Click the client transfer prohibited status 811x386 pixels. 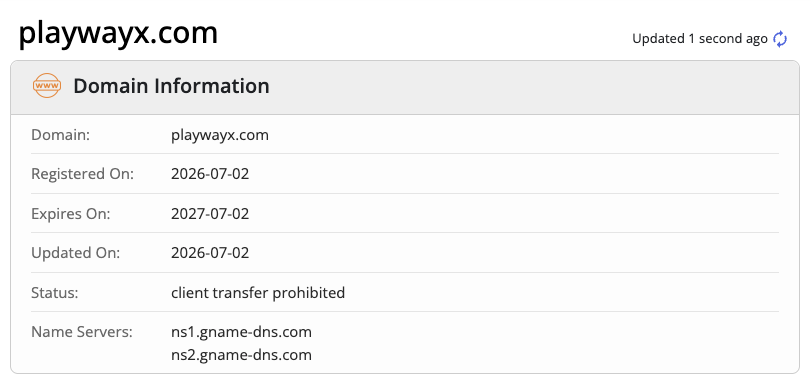(258, 293)
